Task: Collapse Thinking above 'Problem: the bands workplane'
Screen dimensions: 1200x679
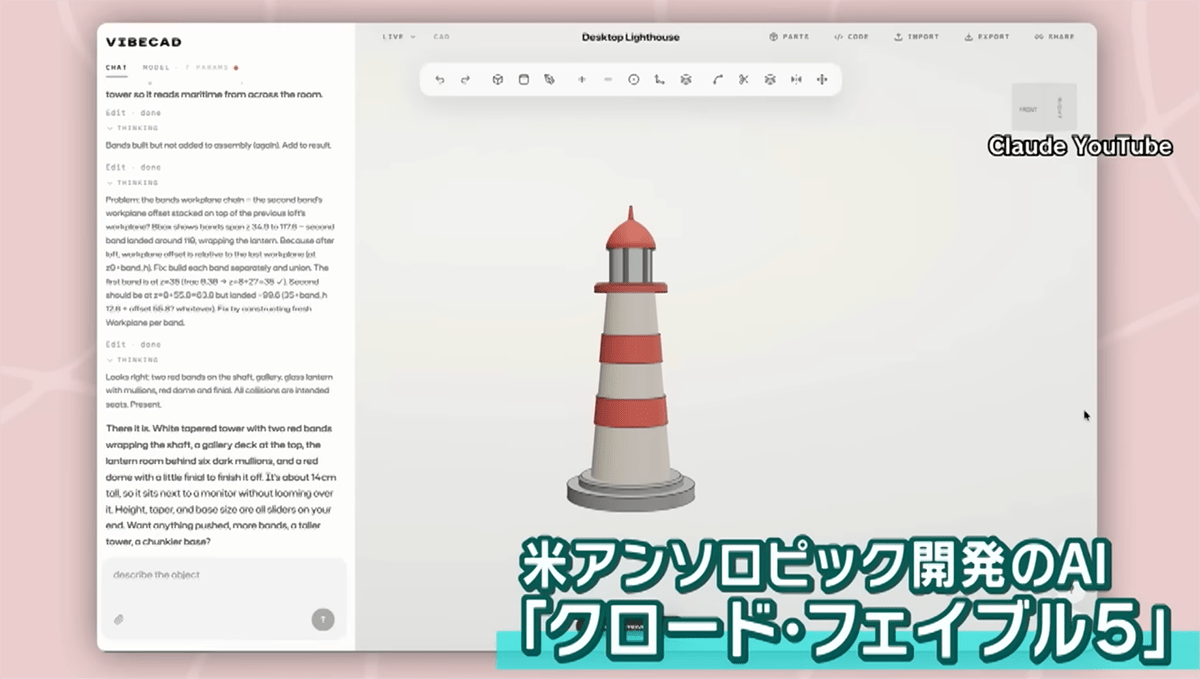Action: point(132,183)
